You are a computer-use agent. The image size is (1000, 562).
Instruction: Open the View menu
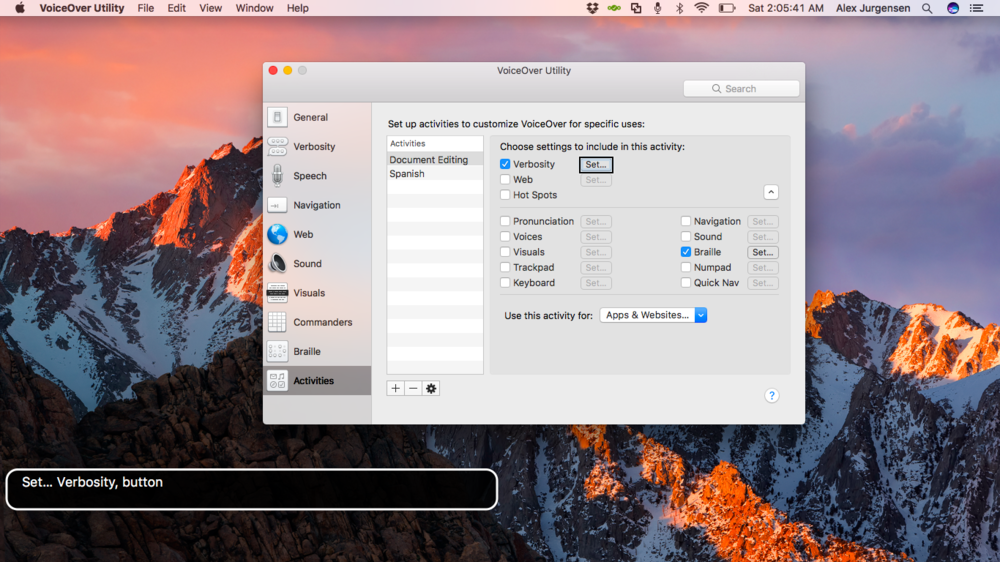(x=210, y=8)
